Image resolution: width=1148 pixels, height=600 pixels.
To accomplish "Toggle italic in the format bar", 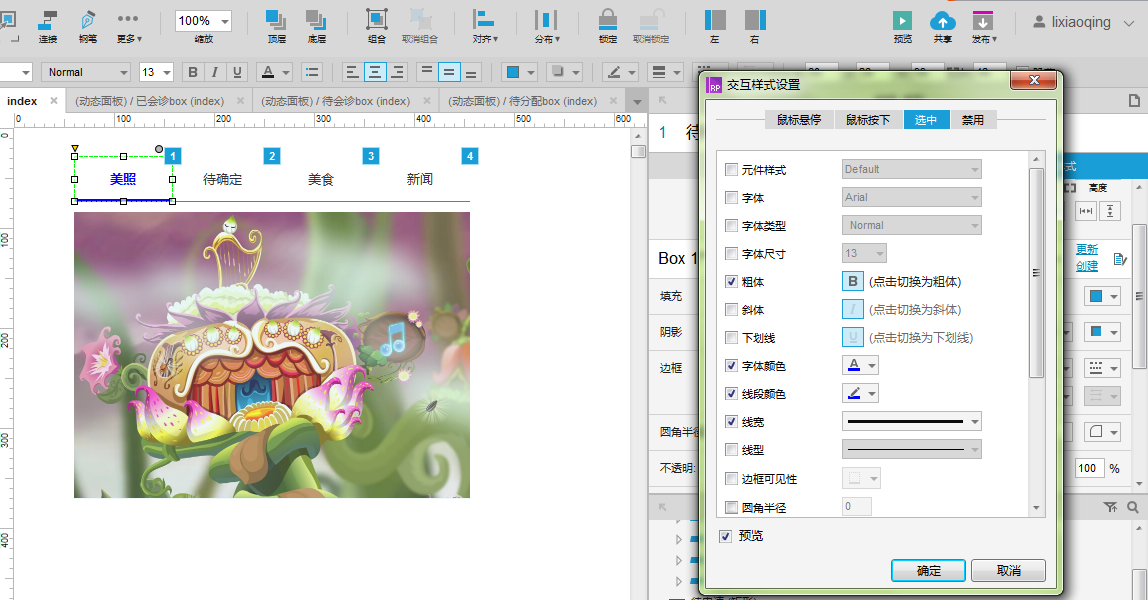I will (x=215, y=72).
